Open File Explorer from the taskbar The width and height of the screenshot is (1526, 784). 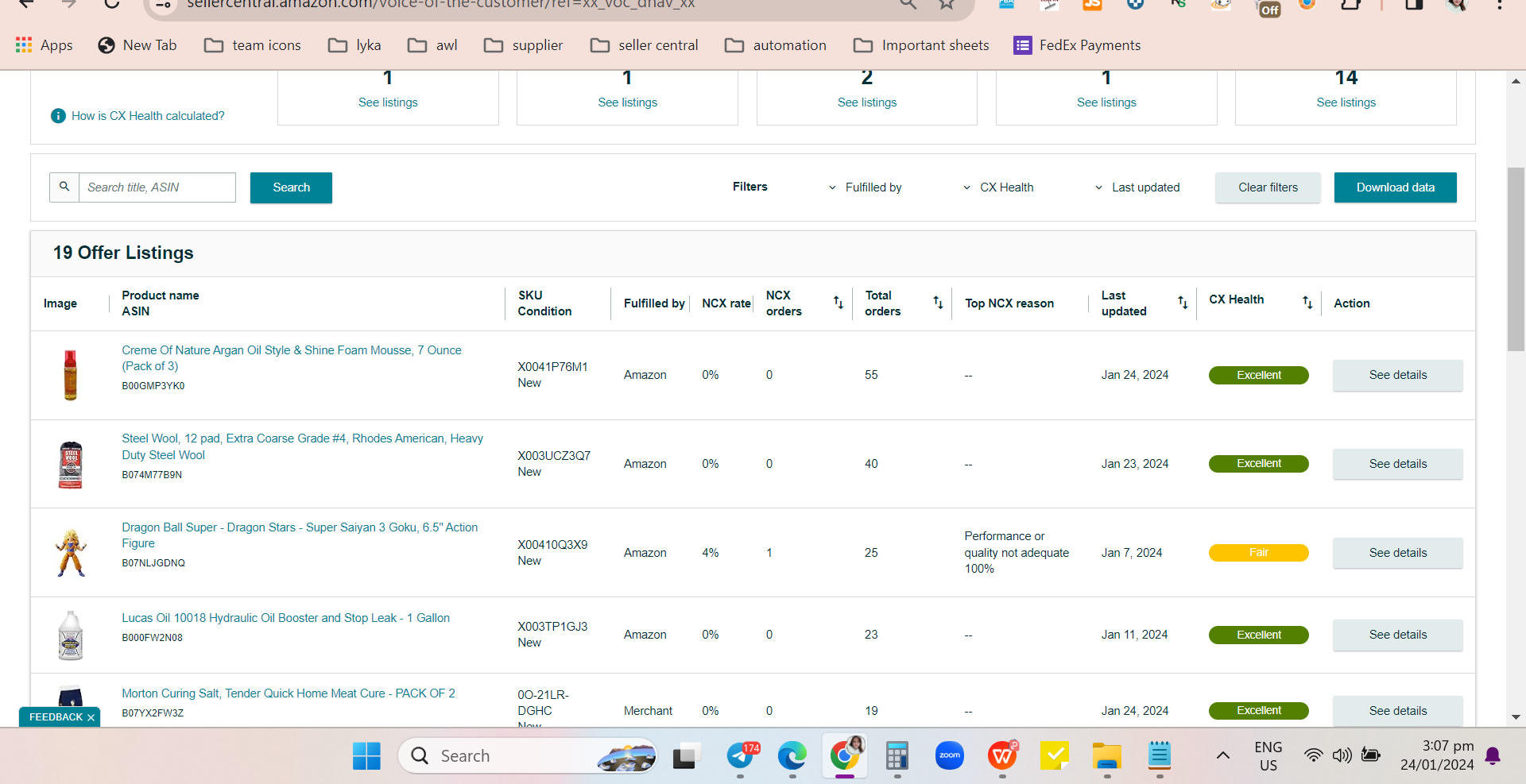pos(1107,756)
